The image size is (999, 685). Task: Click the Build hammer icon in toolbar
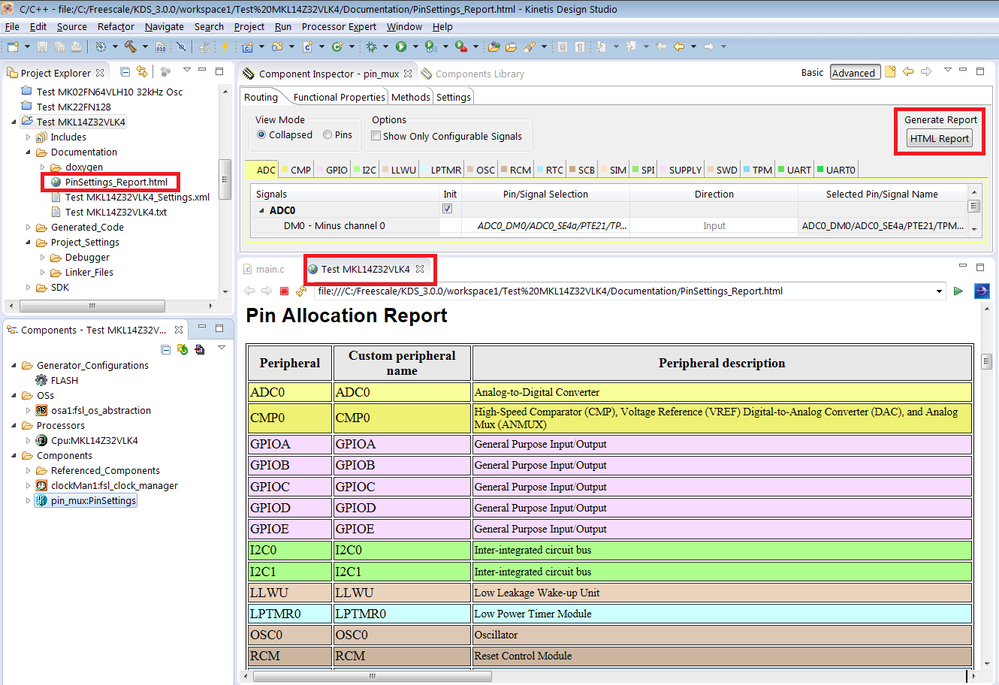(x=130, y=46)
